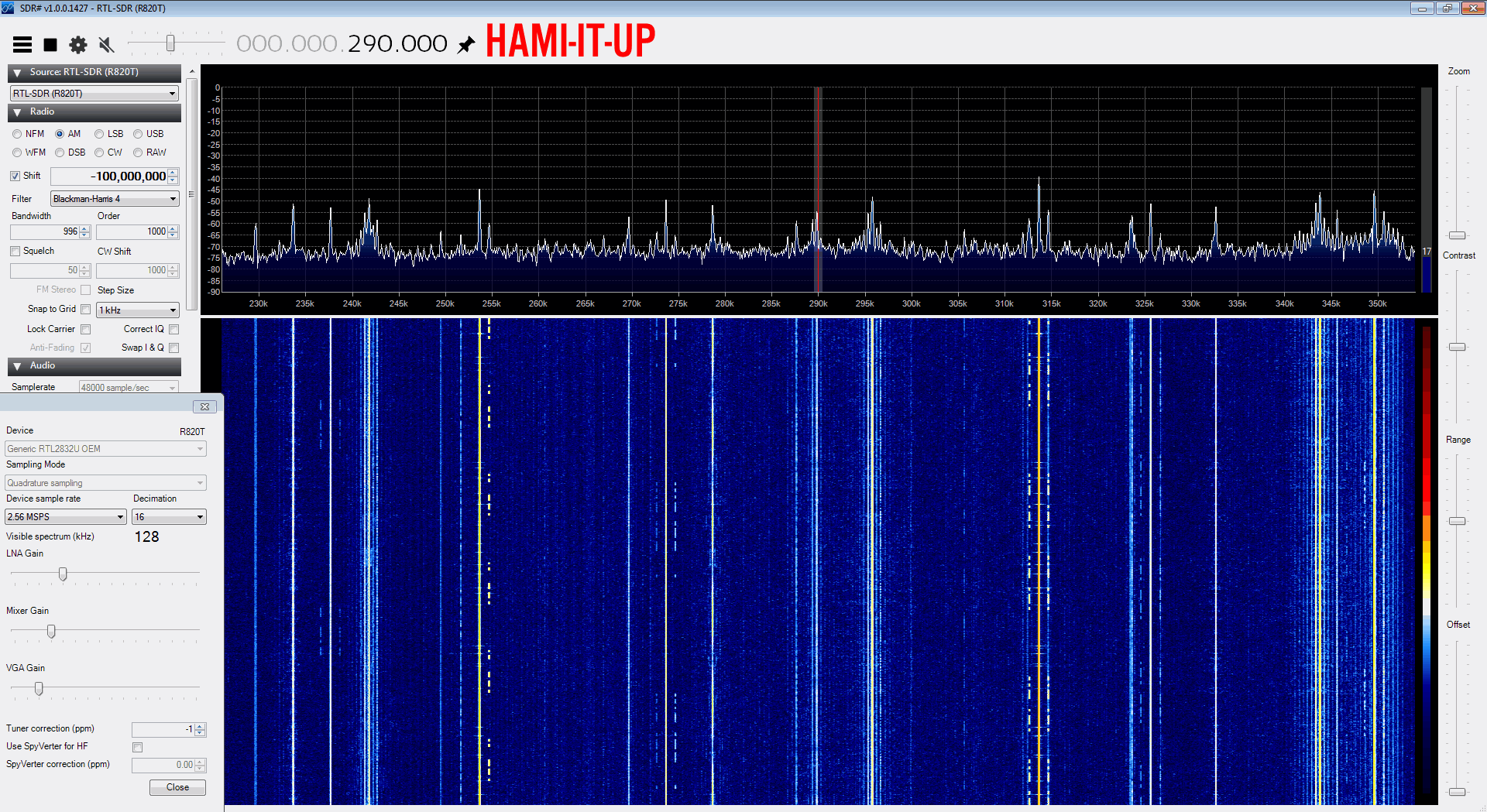Click the Bandwidth field showing 996
Viewport: 1487px width, 812px height.
(x=45, y=231)
